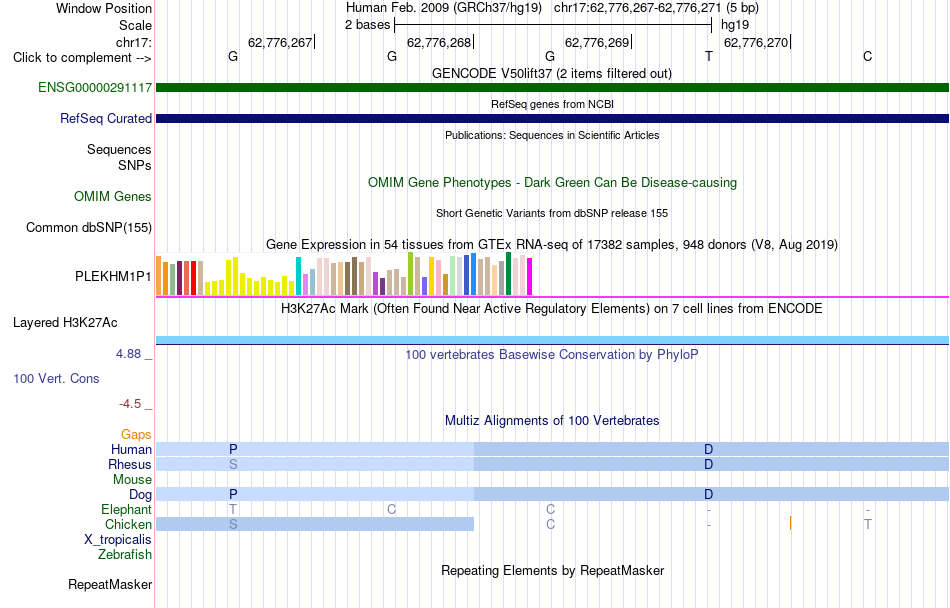Click the '2 bases' scale label
The width and height of the screenshot is (950, 608).
coord(368,25)
